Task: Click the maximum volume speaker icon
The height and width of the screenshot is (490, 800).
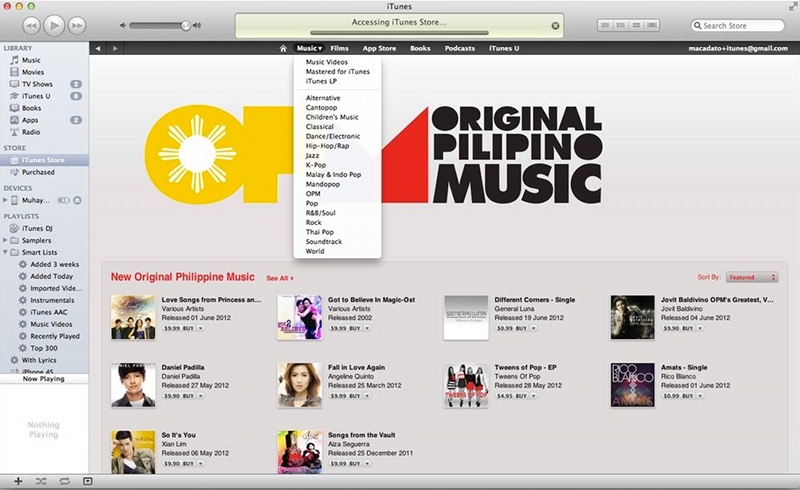Action: click(197, 25)
